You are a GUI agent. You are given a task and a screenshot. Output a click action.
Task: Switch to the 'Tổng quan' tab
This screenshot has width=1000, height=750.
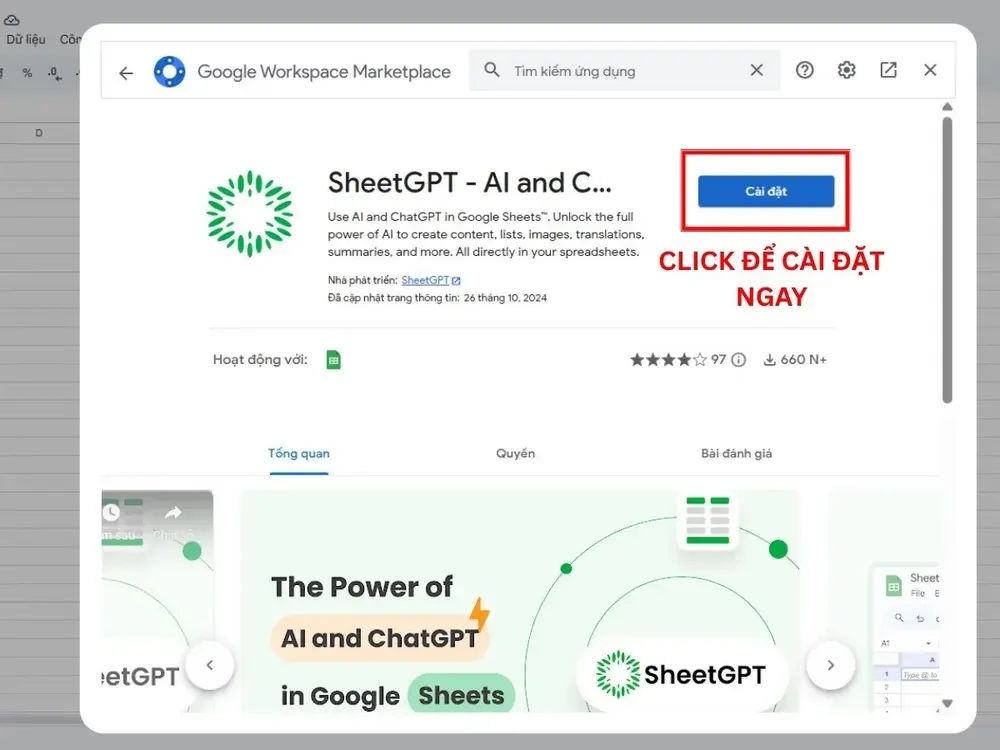pos(298,453)
